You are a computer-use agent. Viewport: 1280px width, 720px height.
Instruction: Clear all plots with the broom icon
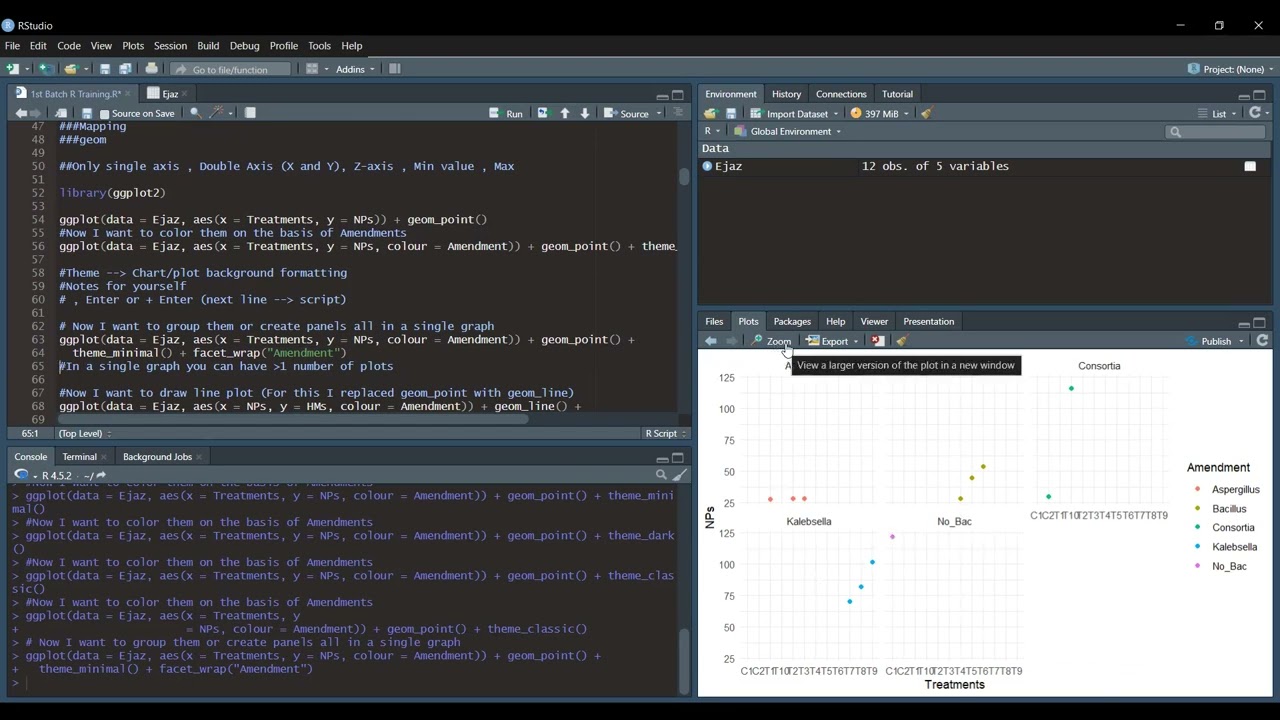point(901,341)
